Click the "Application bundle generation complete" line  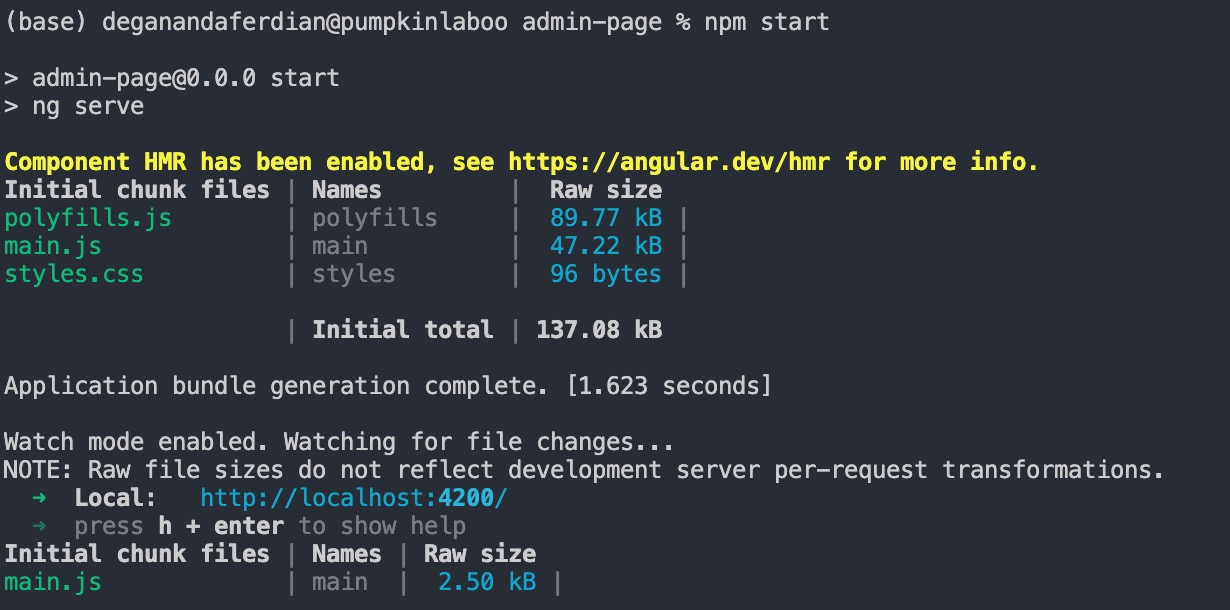[x=388, y=386]
